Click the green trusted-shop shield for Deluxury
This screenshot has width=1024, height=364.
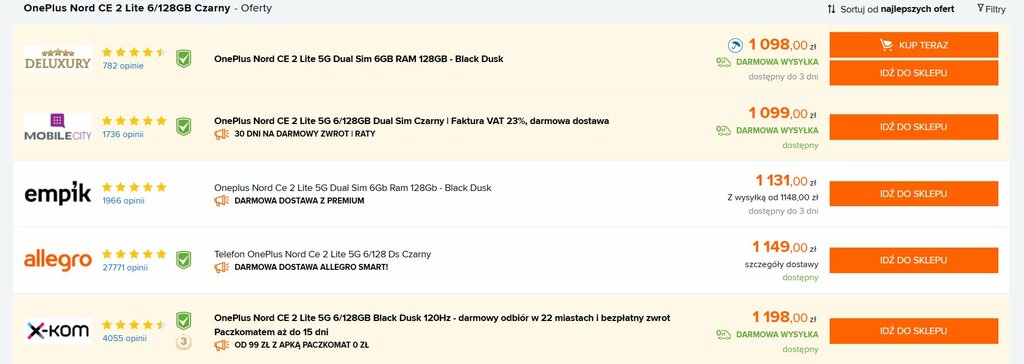(x=184, y=59)
